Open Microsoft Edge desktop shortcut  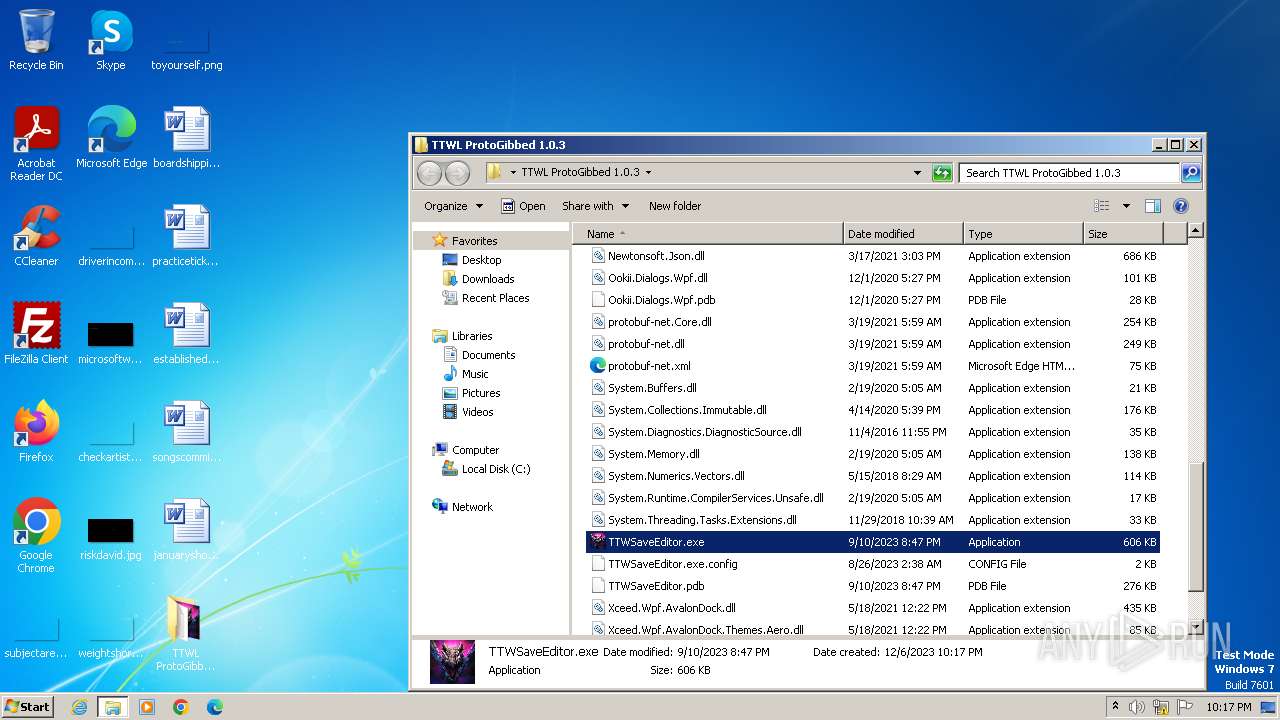click(111, 138)
